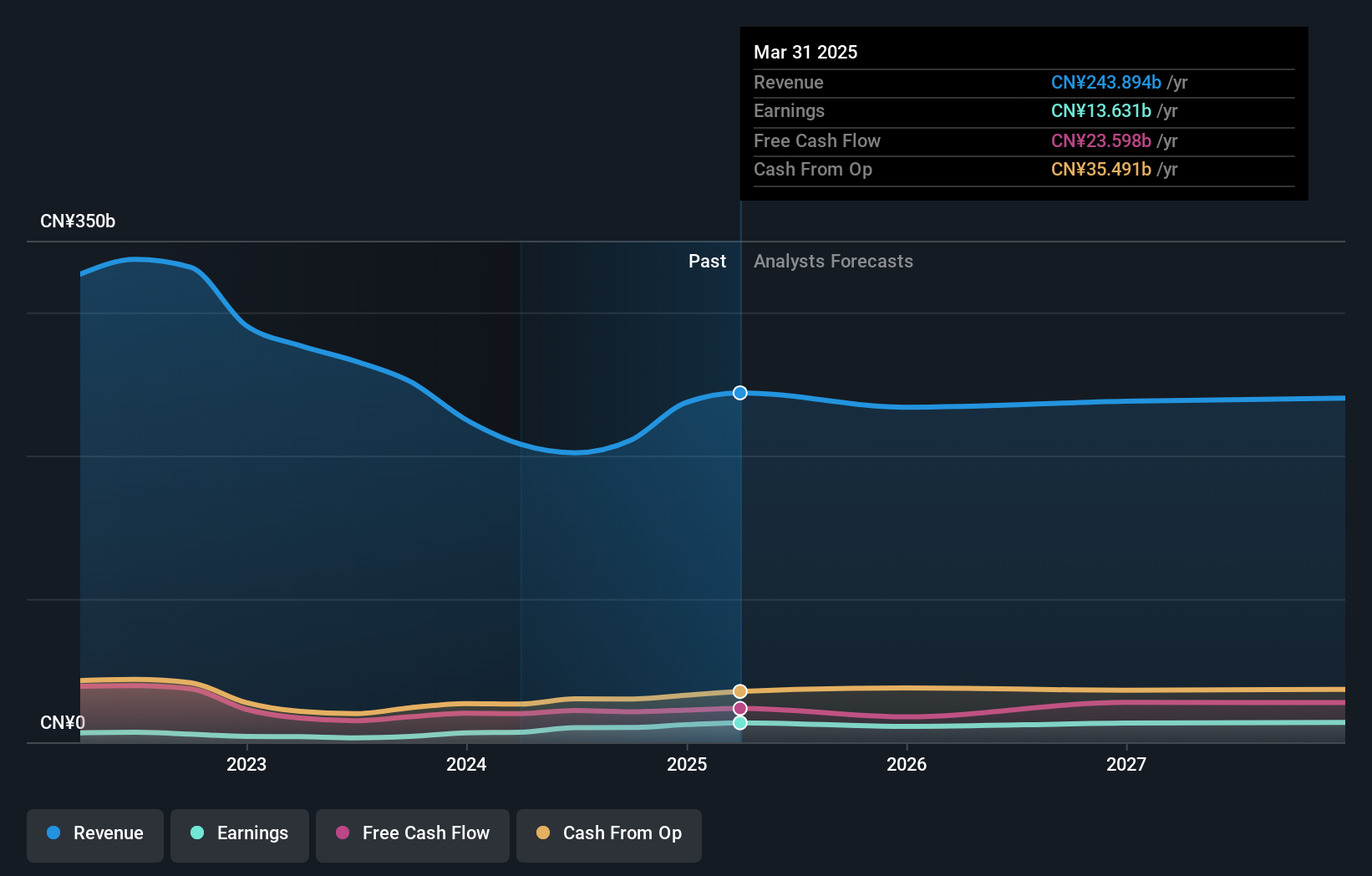Select the blue Revenue data point marker
This screenshot has height=876, width=1372.
pos(739,393)
